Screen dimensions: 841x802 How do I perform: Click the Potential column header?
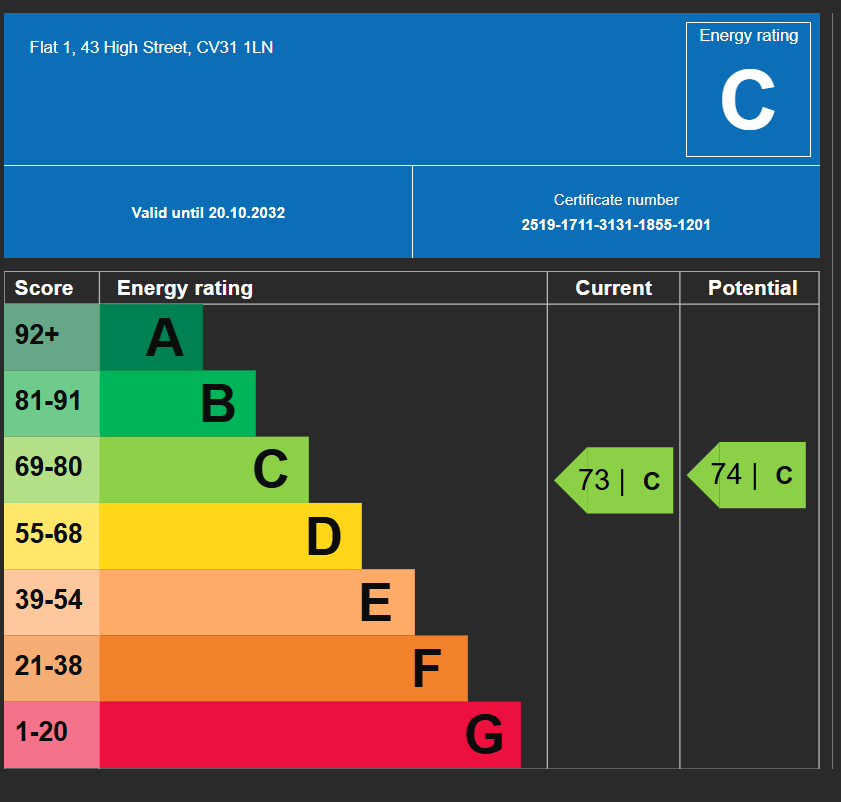752,288
